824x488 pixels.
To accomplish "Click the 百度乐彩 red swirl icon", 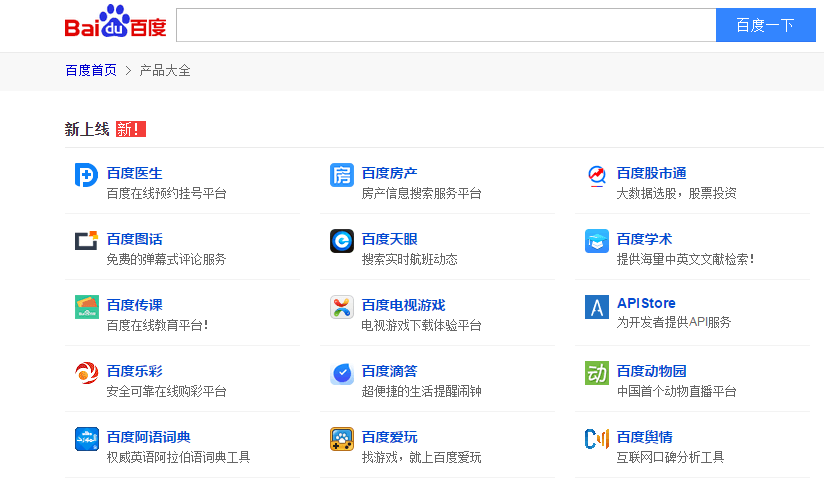I will click(x=86, y=373).
